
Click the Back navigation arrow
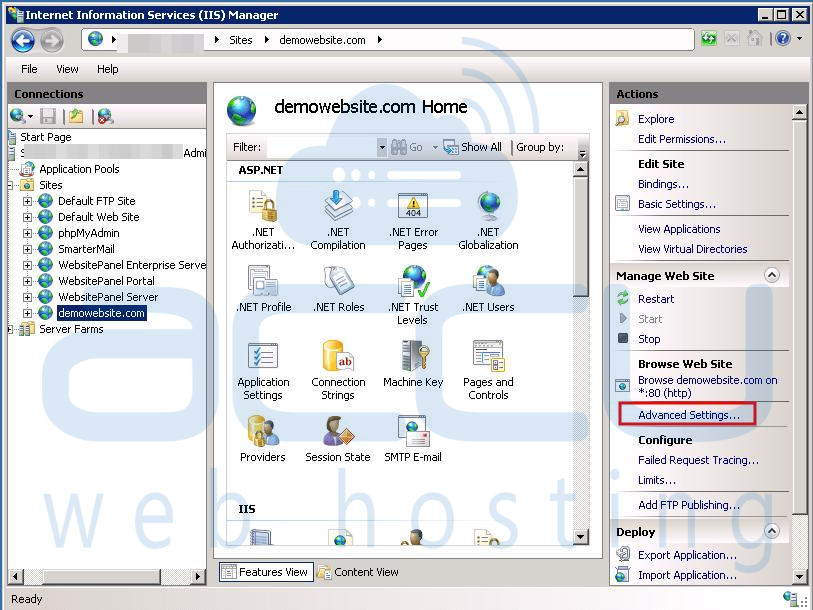pyautogui.click(x=23, y=40)
